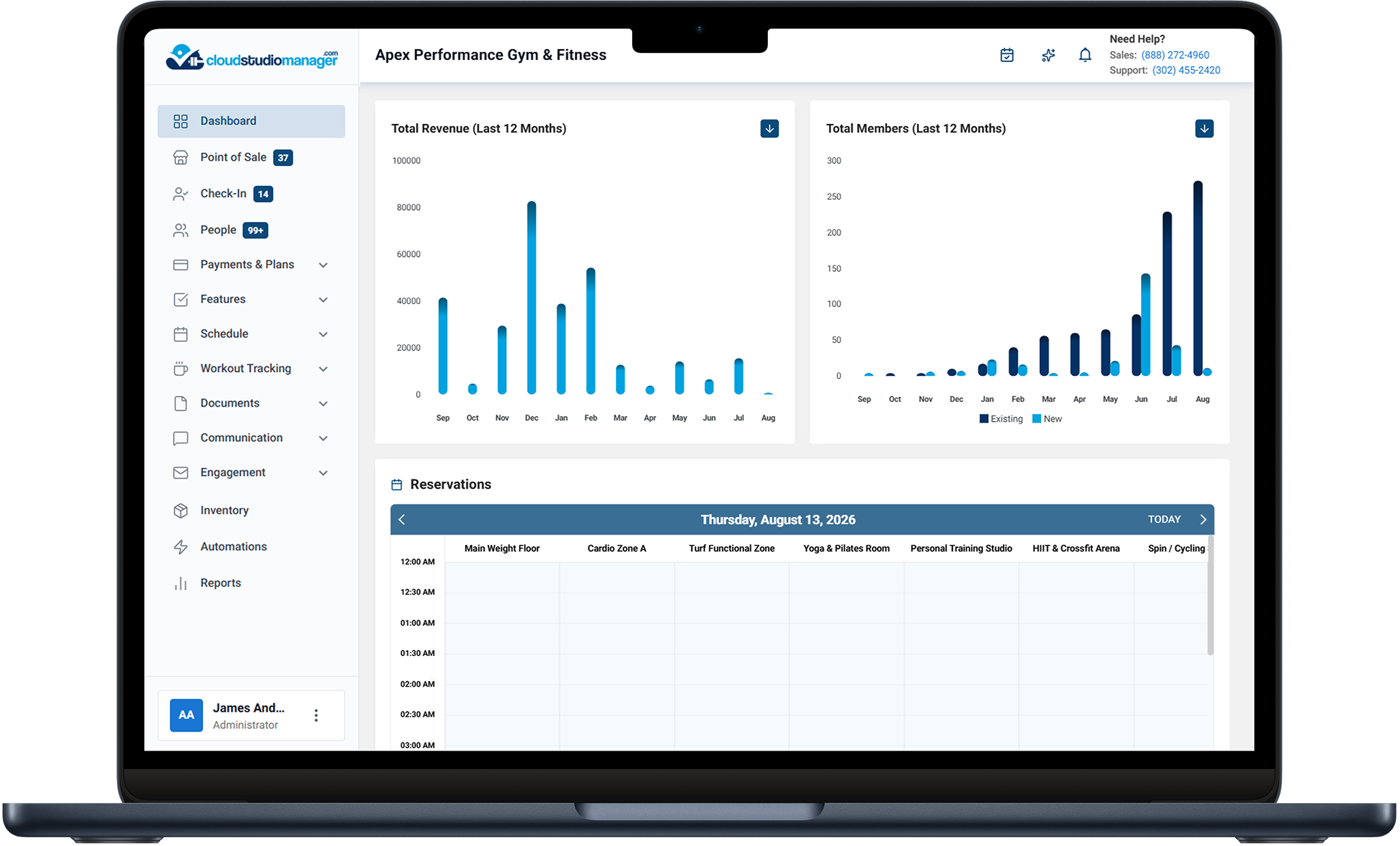Expand the Workout Tracking section
This screenshot has height=846, width=1400.
click(x=251, y=369)
